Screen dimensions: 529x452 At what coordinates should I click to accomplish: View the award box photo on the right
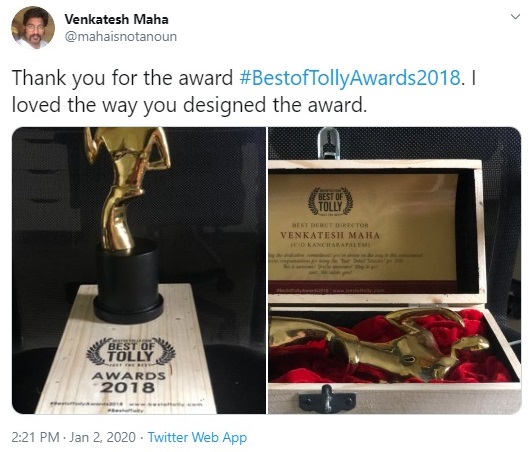tap(395, 270)
